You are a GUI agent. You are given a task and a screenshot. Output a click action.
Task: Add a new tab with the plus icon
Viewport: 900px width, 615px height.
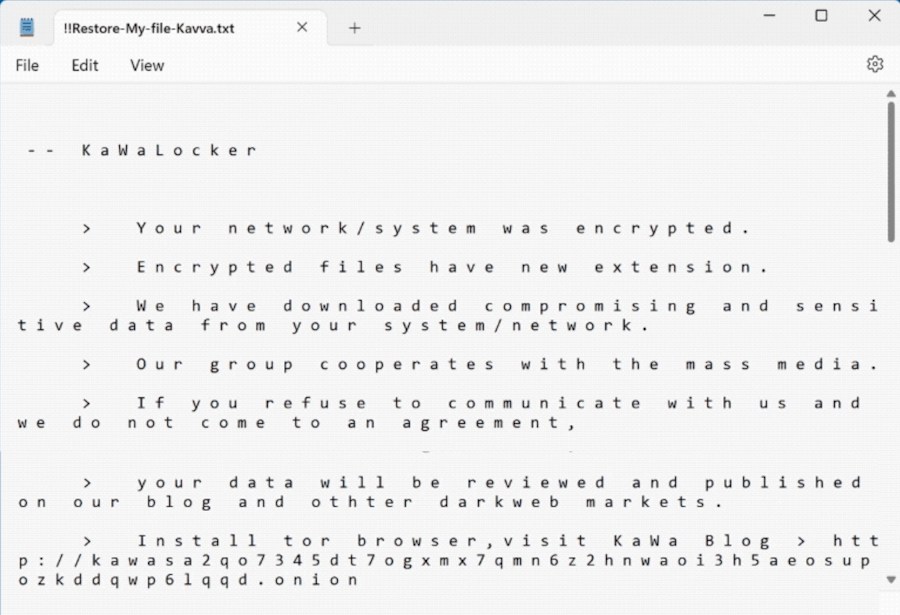[355, 28]
